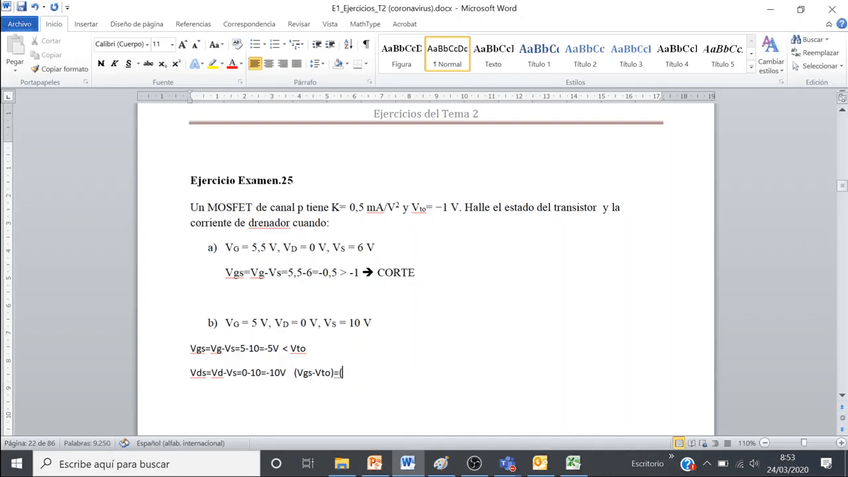The image size is (848, 477).
Task: Apply the Título 1 style
Action: point(539,54)
